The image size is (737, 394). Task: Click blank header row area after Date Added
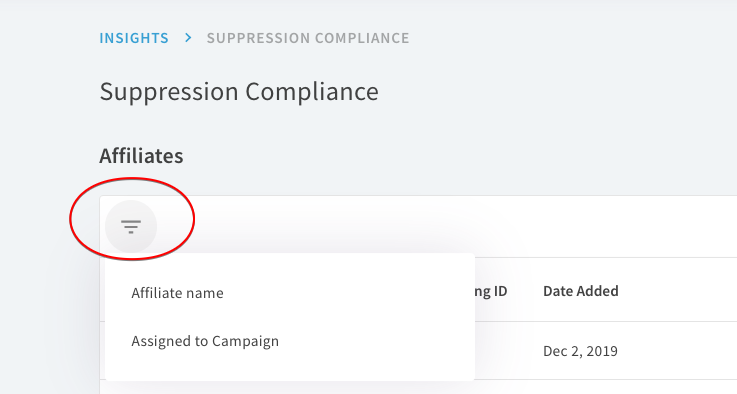click(x=678, y=291)
